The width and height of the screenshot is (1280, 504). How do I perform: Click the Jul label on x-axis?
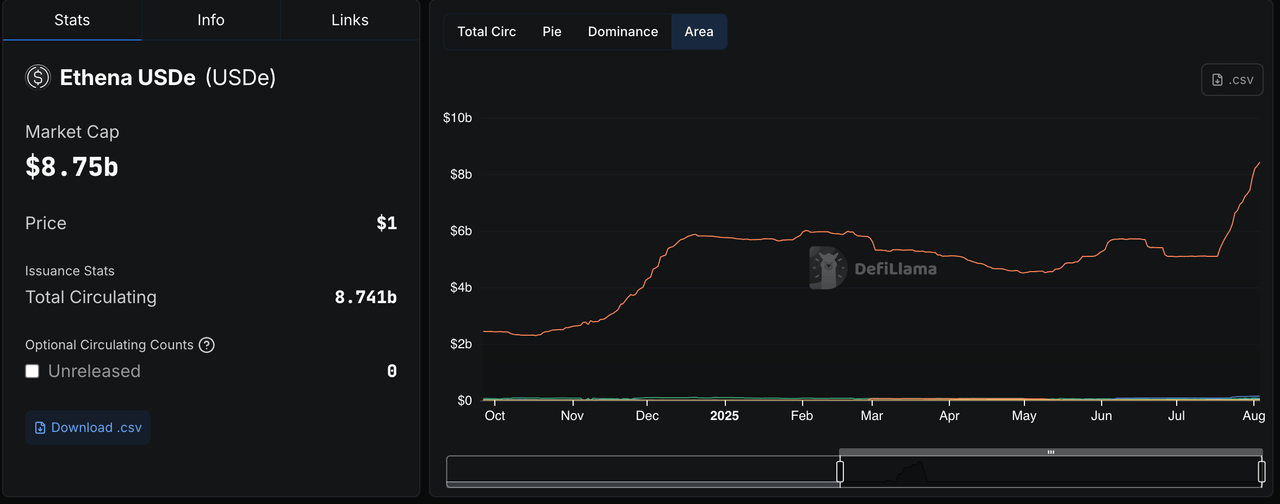tap(1177, 415)
